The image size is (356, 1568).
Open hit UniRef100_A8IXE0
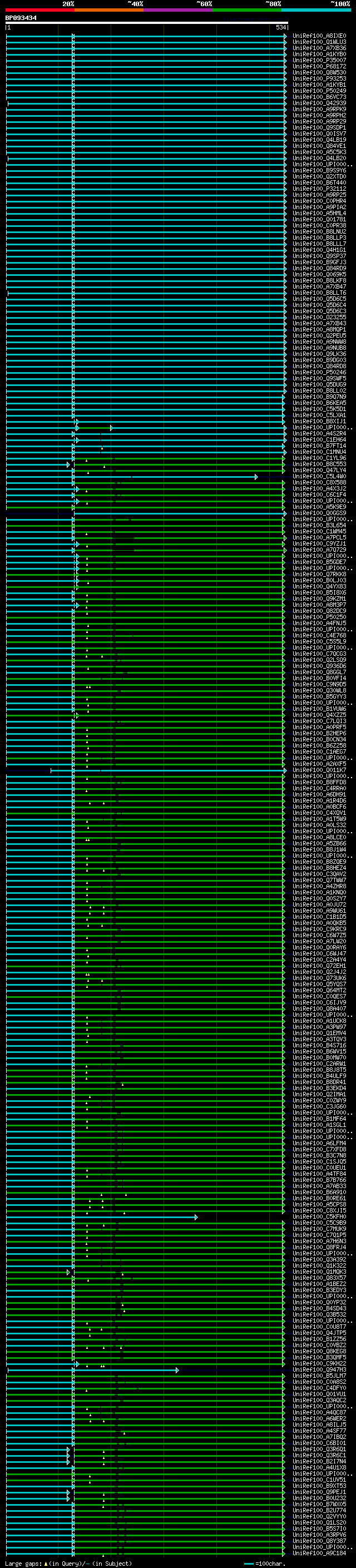pos(319,36)
